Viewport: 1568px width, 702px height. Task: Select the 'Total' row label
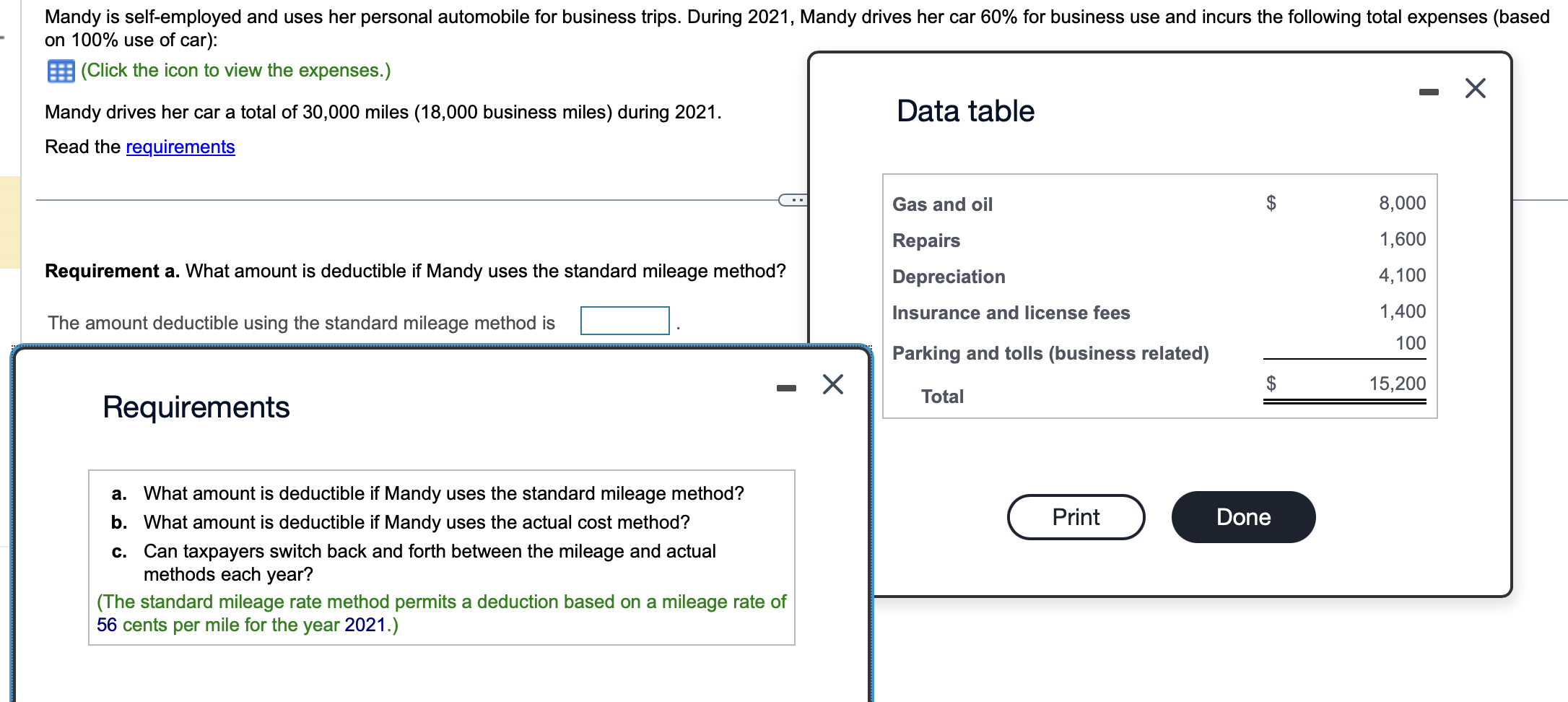pos(942,396)
